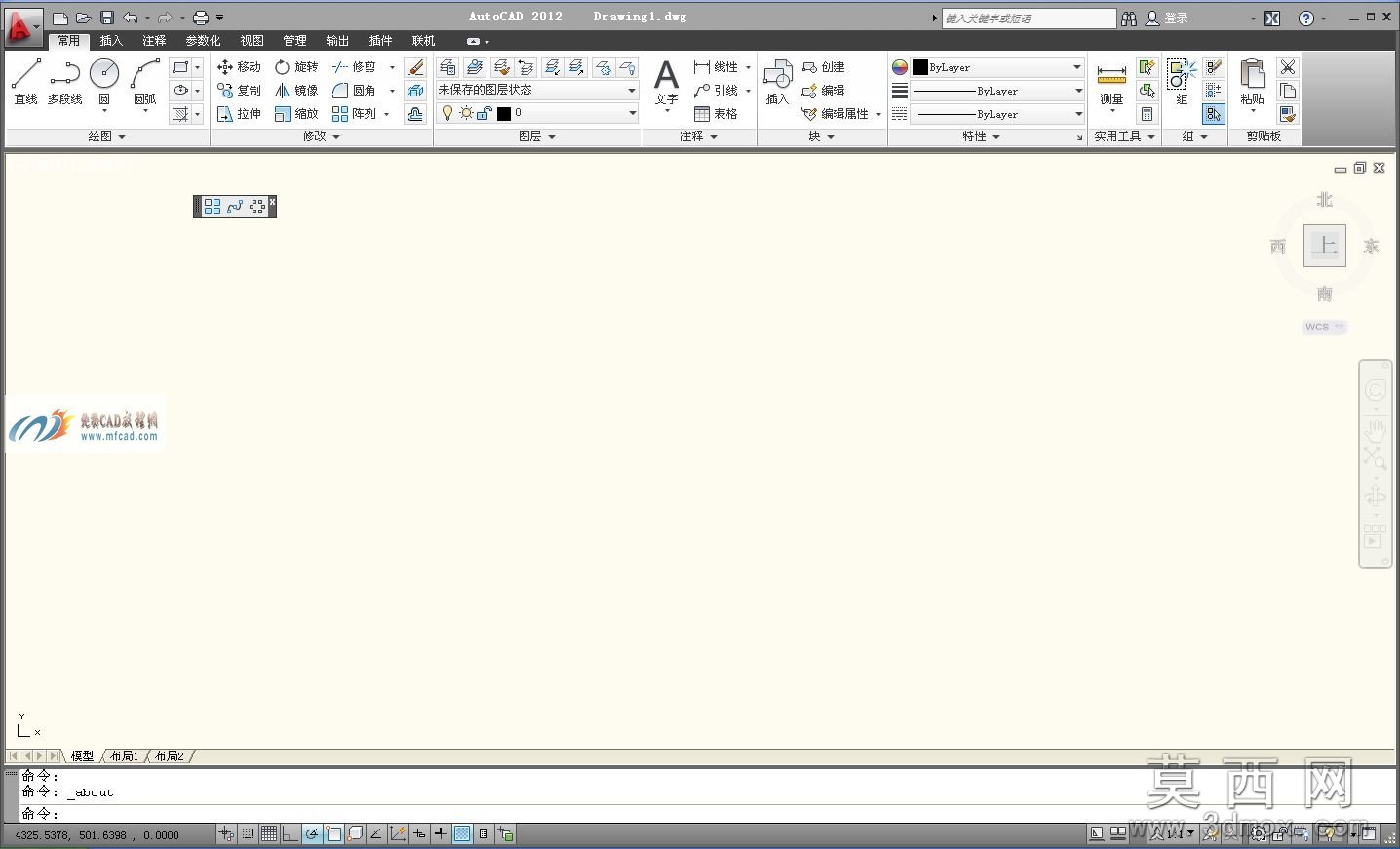Viewport: 1400px width, 849px height.
Task: Click the 复制 (Copy) tool
Action: point(239,91)
